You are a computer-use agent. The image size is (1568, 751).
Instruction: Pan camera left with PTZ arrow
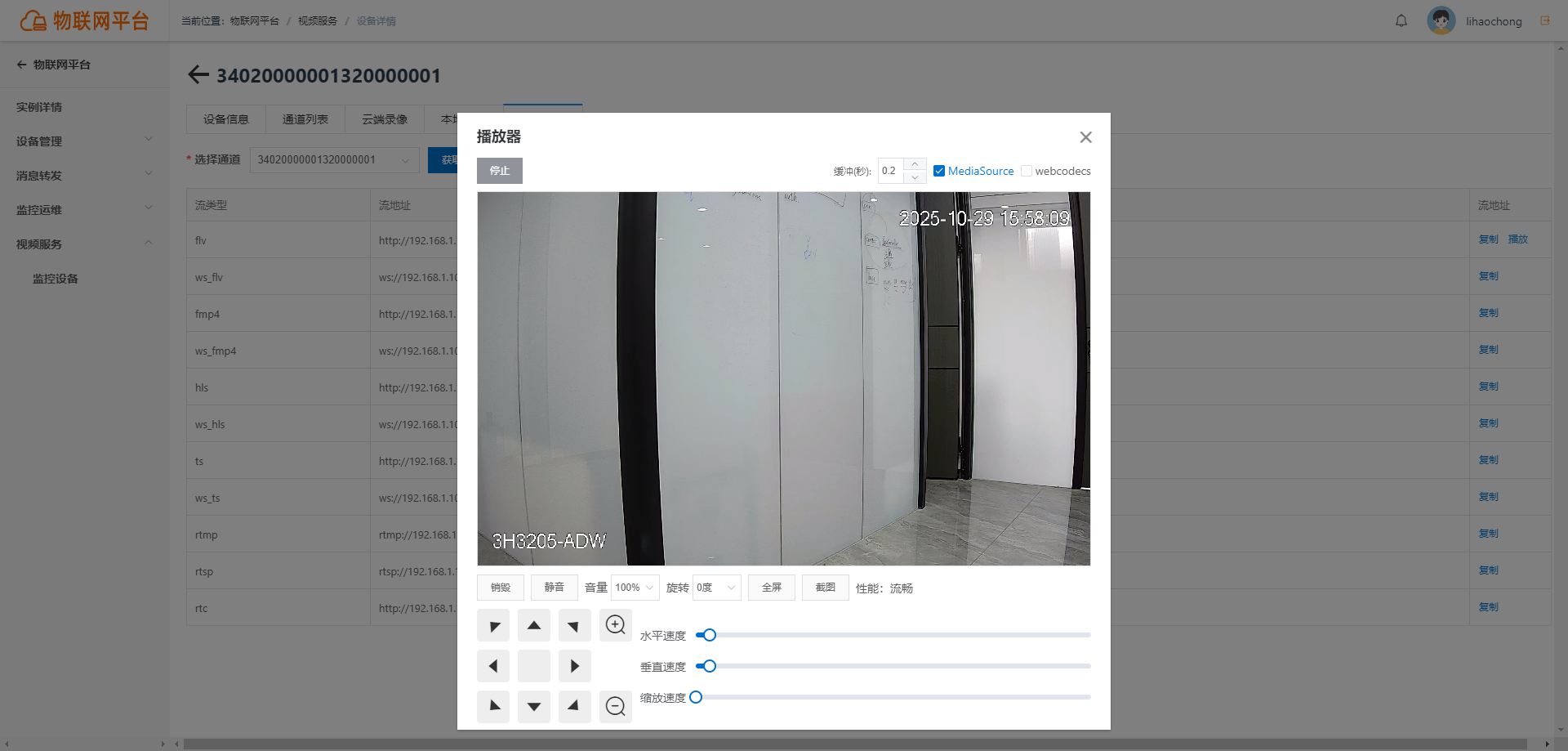[x=493, y=666]
